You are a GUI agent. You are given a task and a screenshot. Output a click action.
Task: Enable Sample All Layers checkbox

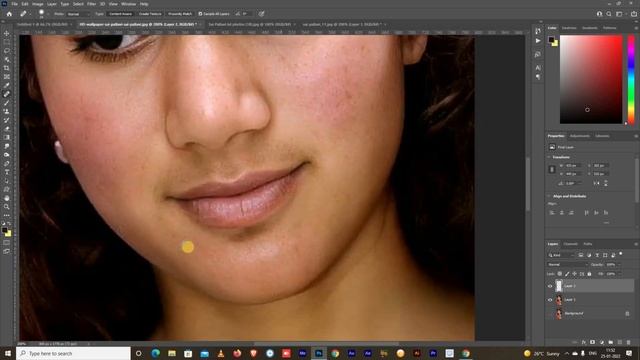tap(200, 14)
